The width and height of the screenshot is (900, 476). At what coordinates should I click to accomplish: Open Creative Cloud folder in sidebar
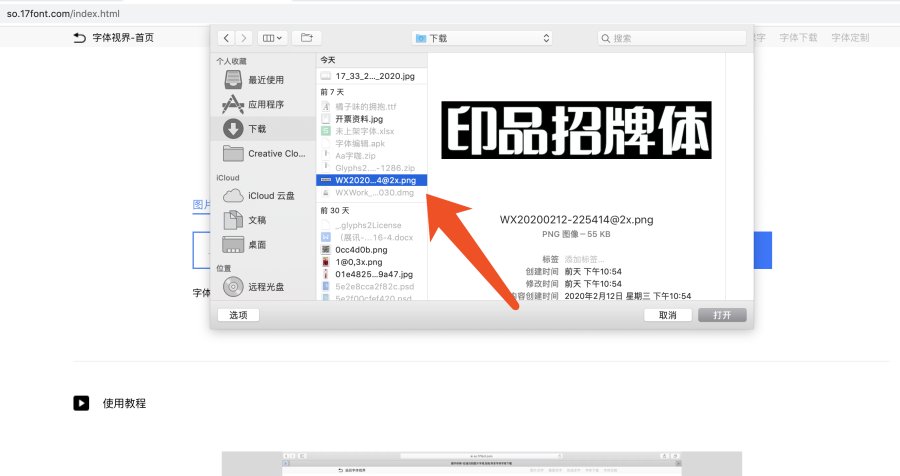(275, 154)
